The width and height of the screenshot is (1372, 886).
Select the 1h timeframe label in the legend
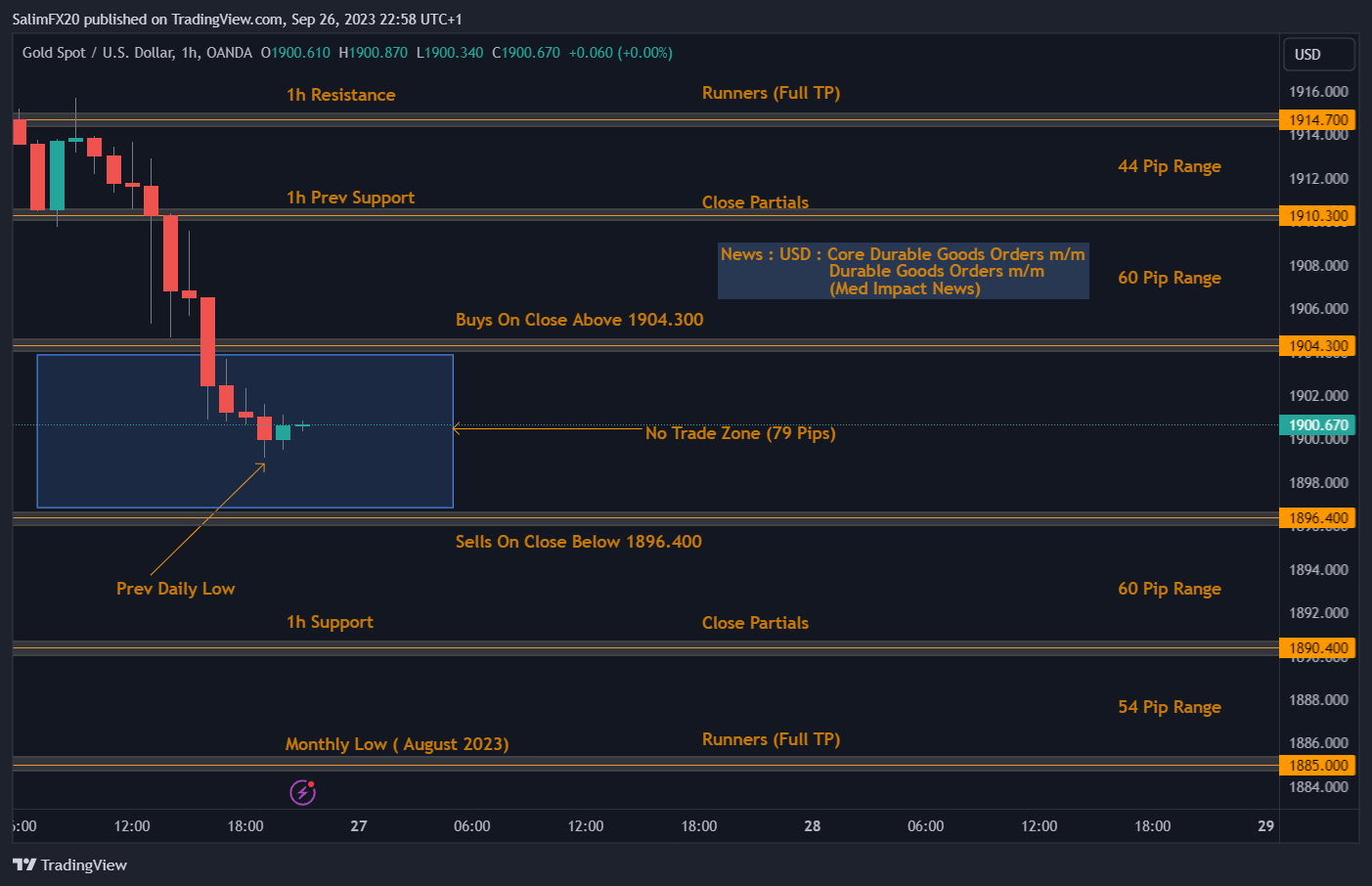[x=189, y=53]
